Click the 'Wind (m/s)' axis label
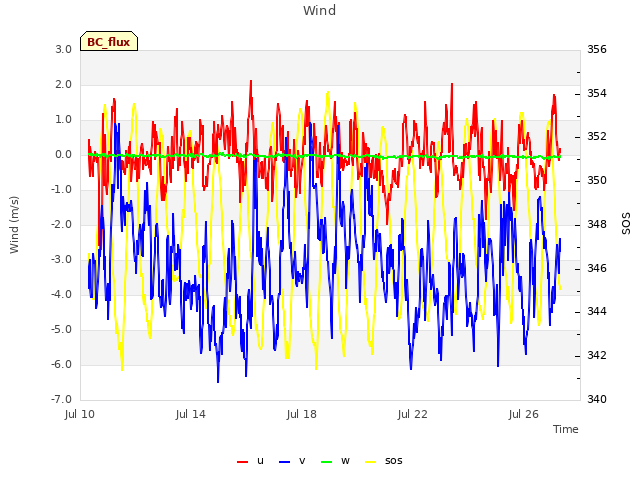The image size is (640, 480). pyautogui.click(x=14, y=225)
